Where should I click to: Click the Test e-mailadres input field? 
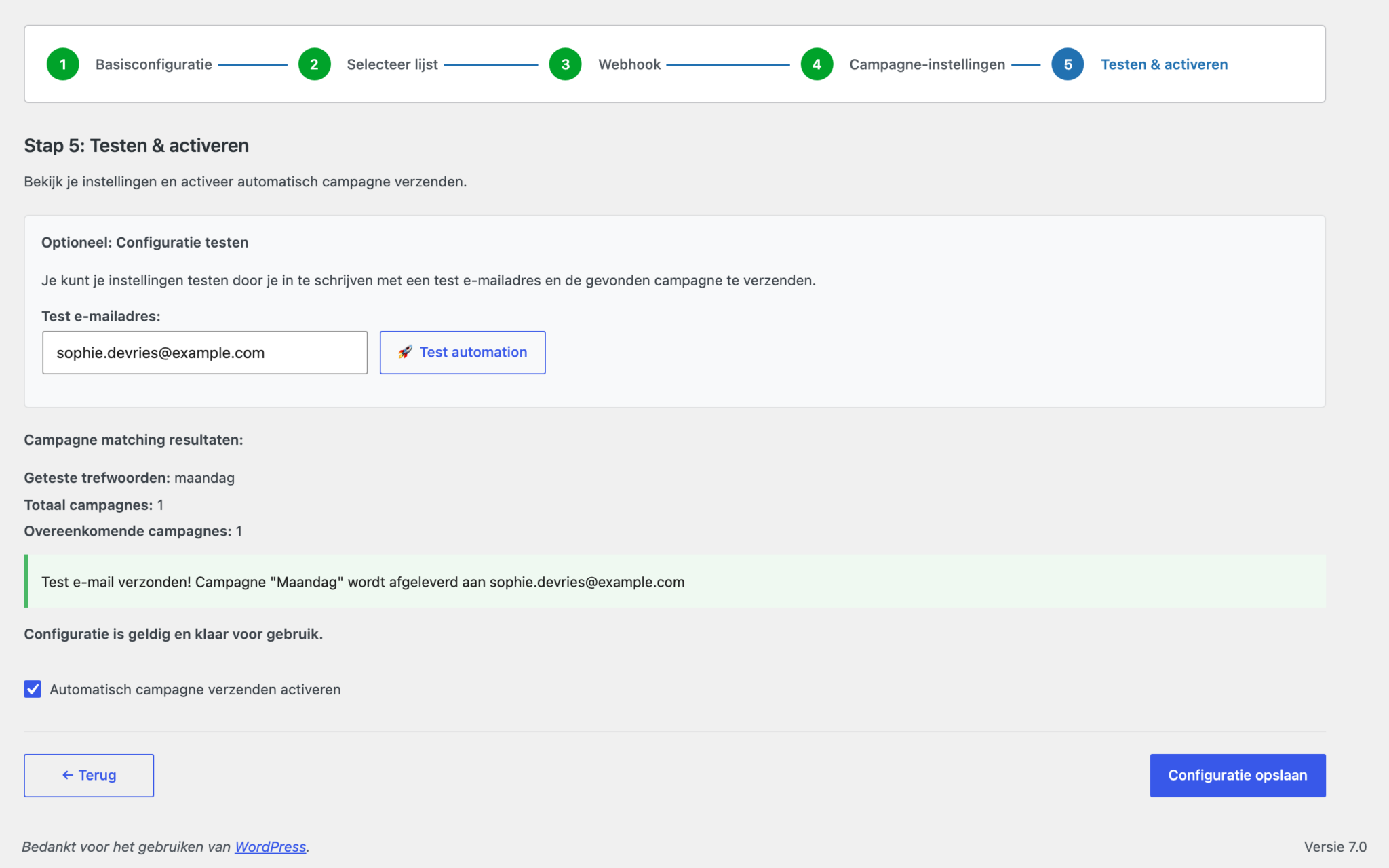click(205, 353)
